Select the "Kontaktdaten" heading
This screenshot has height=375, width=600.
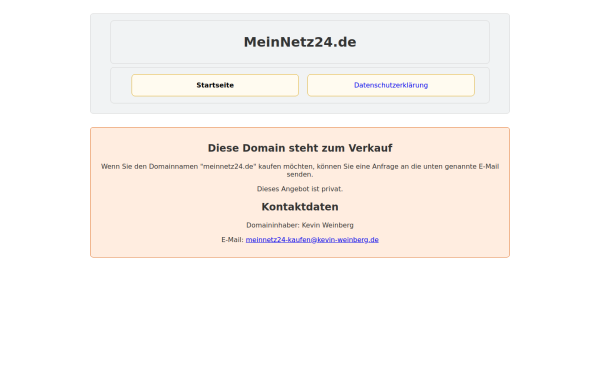click(300, 207)
